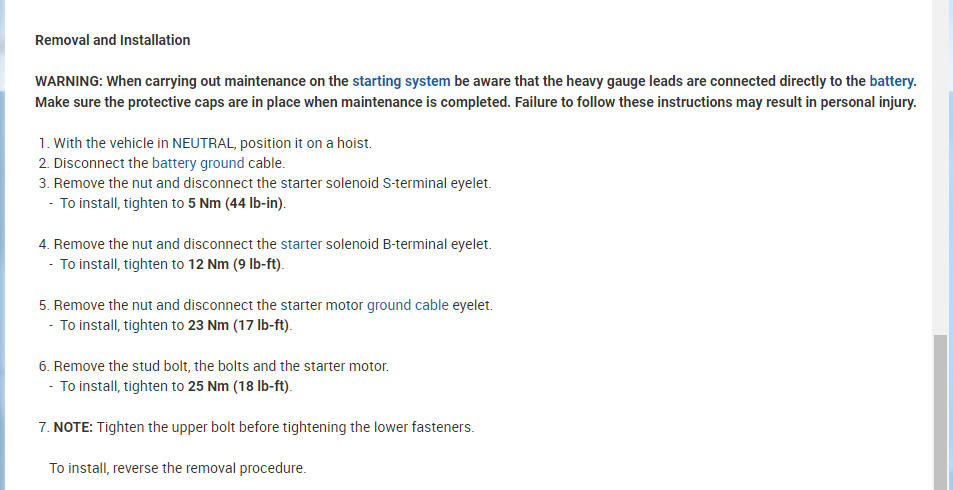
Task: Click the "battery" link in the warning
Action: [891, 81]
